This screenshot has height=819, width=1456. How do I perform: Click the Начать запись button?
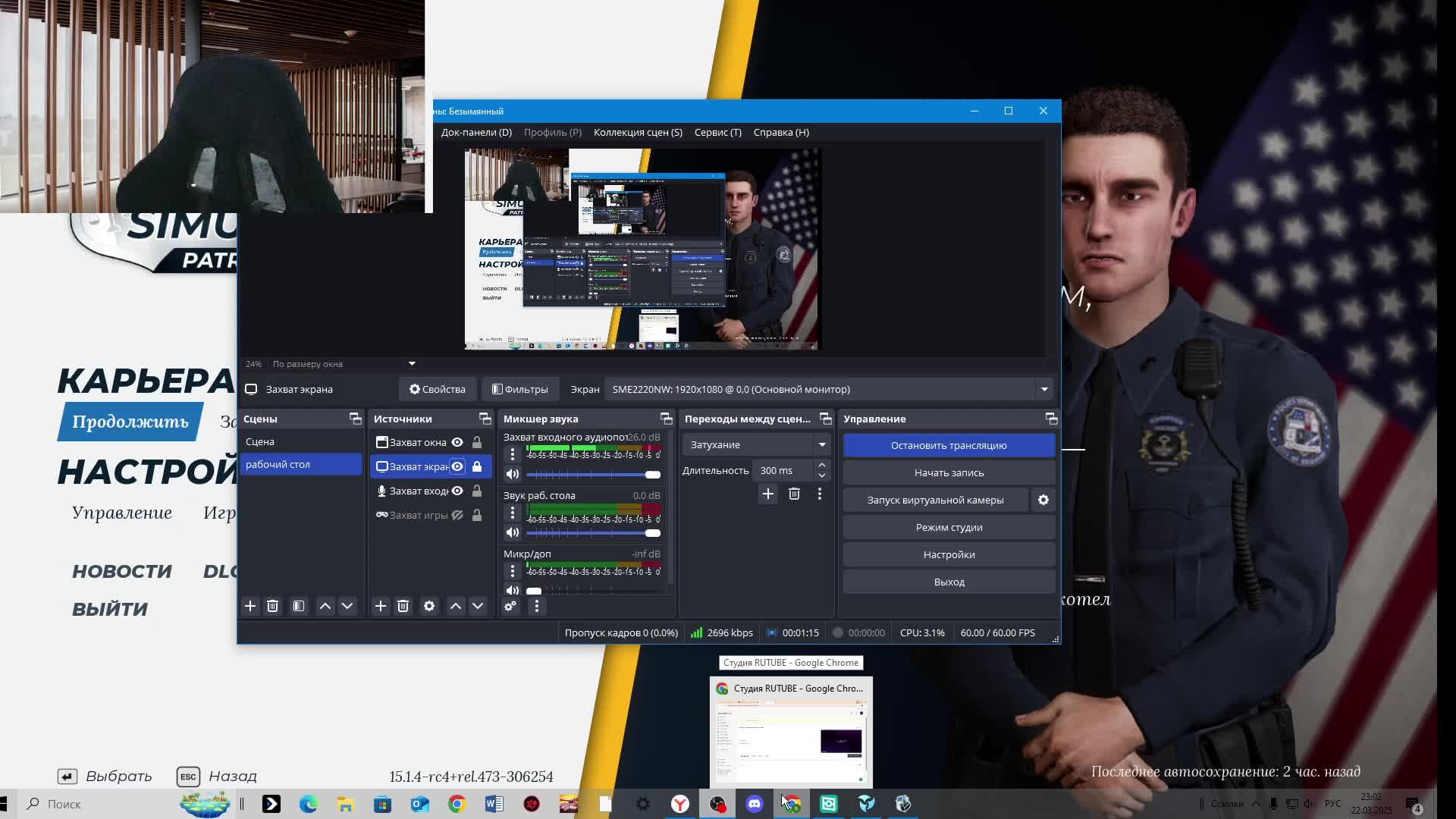click(949, 472)
